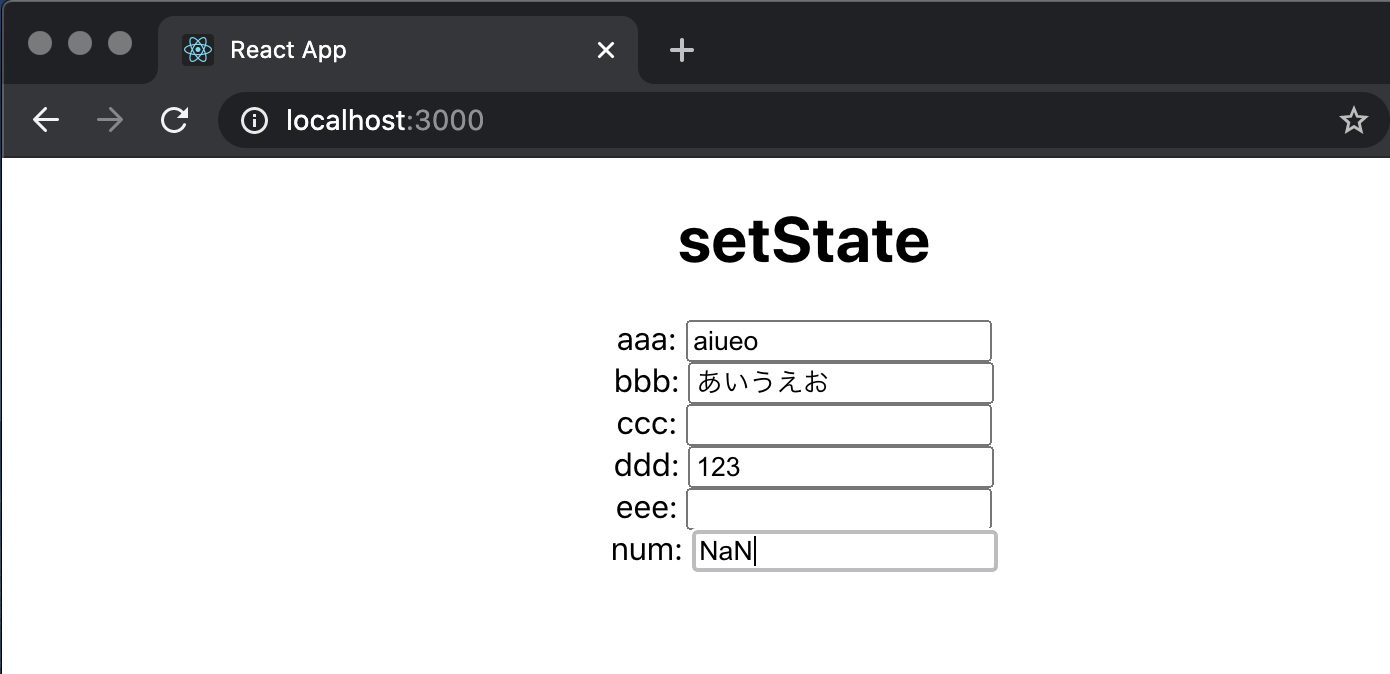Click the page reload icon
The image size is (1390, 674).
point(174,119)
